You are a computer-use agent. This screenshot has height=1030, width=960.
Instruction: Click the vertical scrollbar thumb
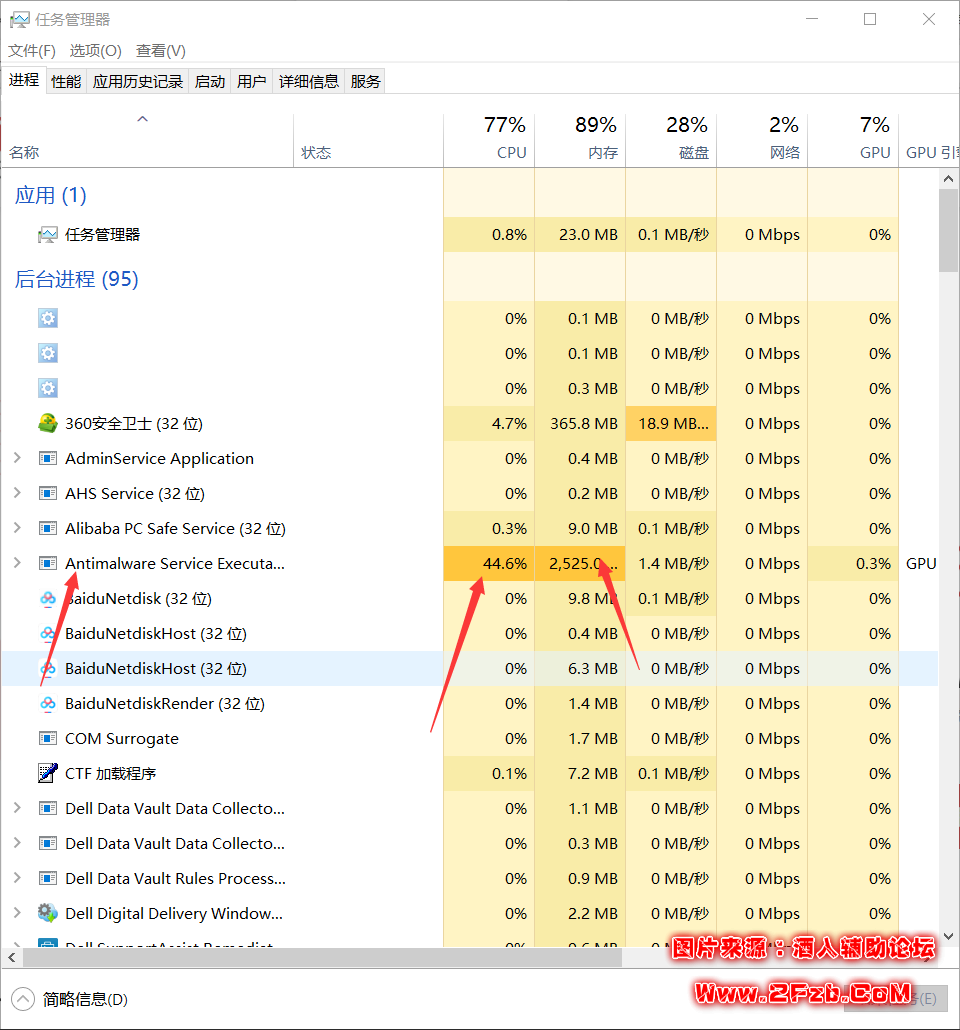click(x=948, y=231)
